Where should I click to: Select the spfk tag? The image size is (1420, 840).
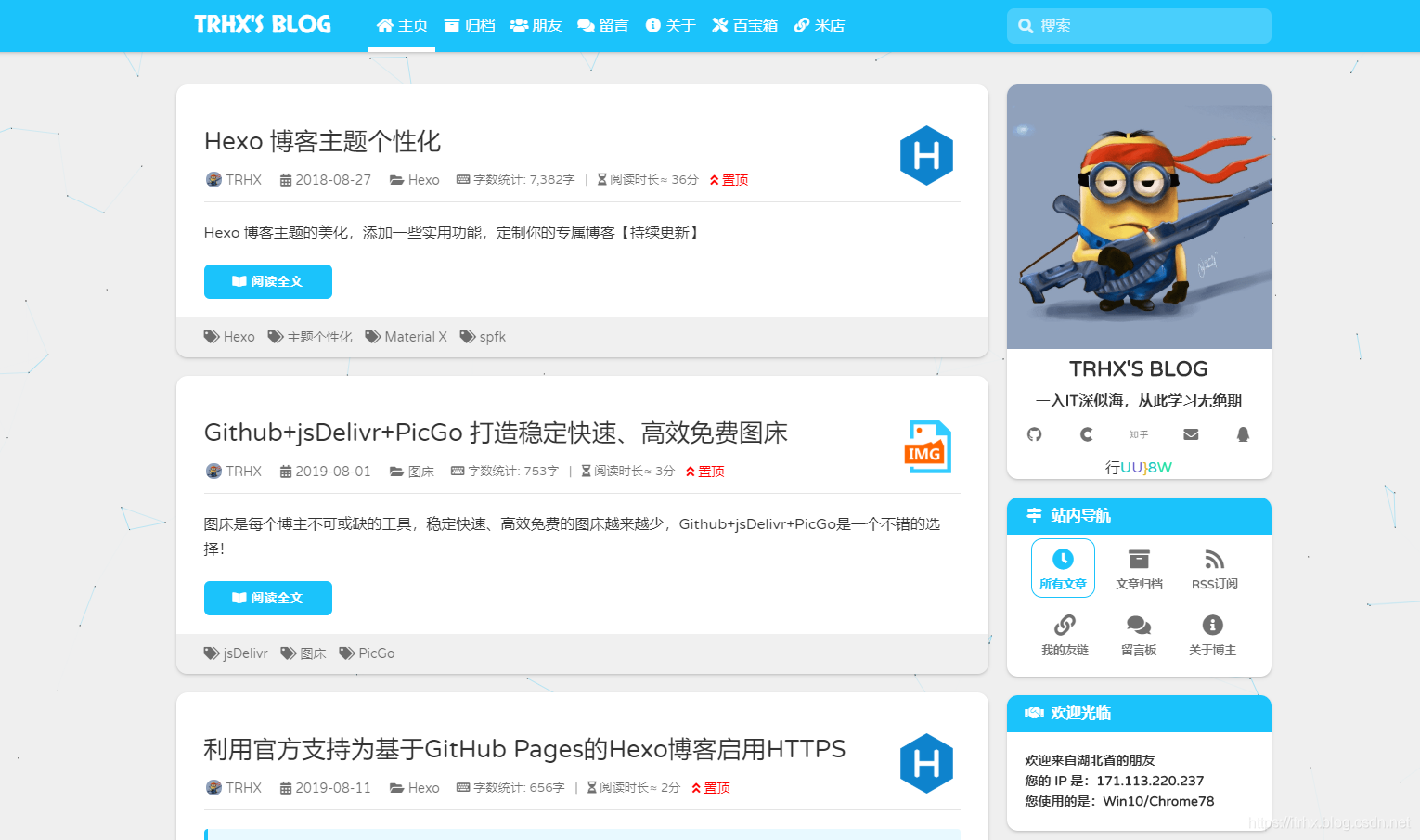pos(483,337)
